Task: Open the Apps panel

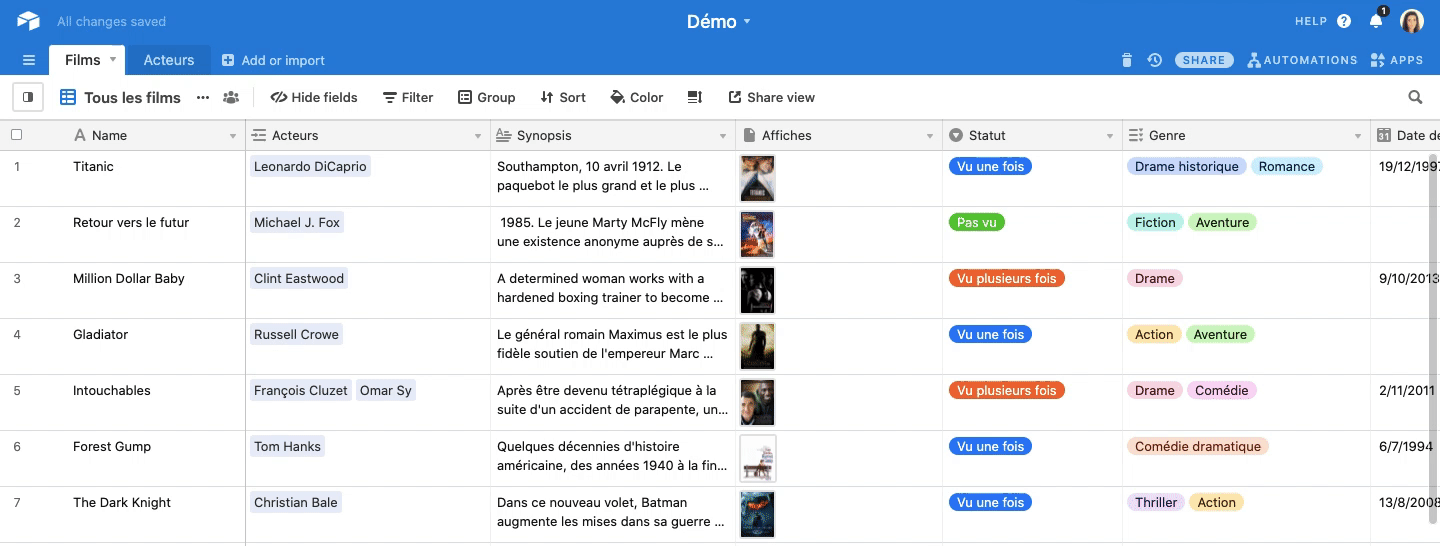Action: click(x=1397, y=60)
